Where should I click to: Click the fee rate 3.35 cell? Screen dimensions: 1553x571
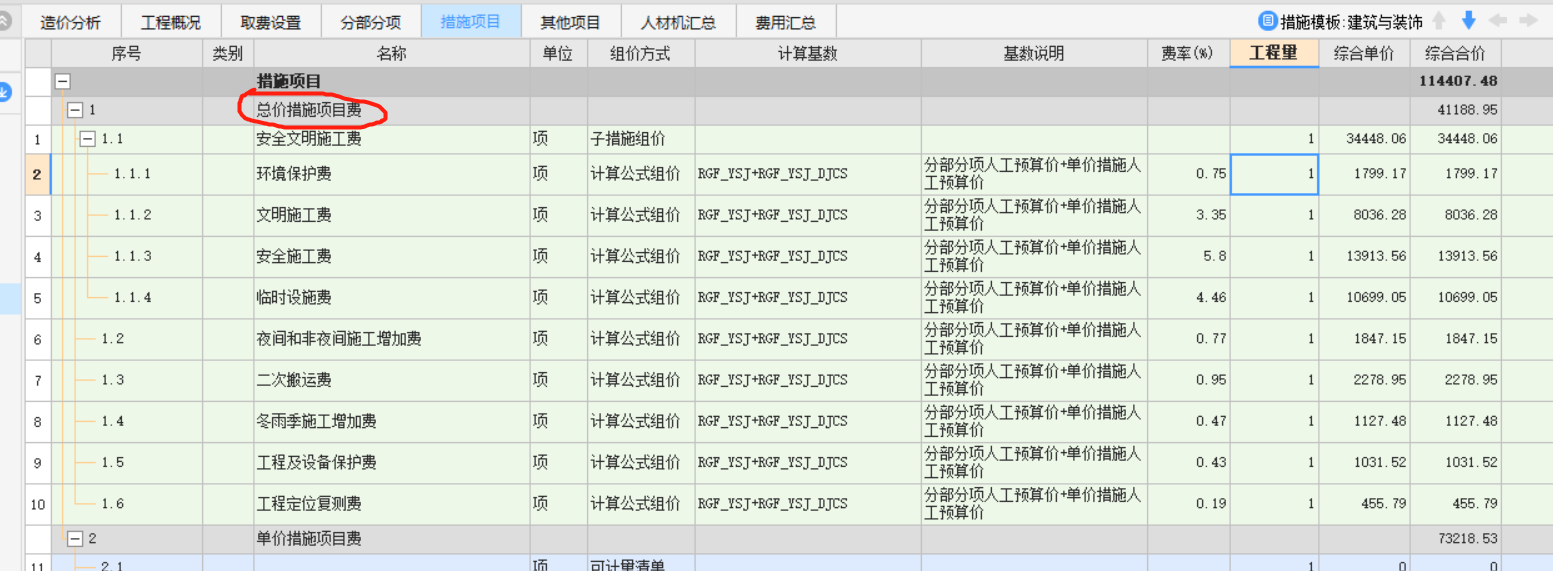pos(1188,215)
